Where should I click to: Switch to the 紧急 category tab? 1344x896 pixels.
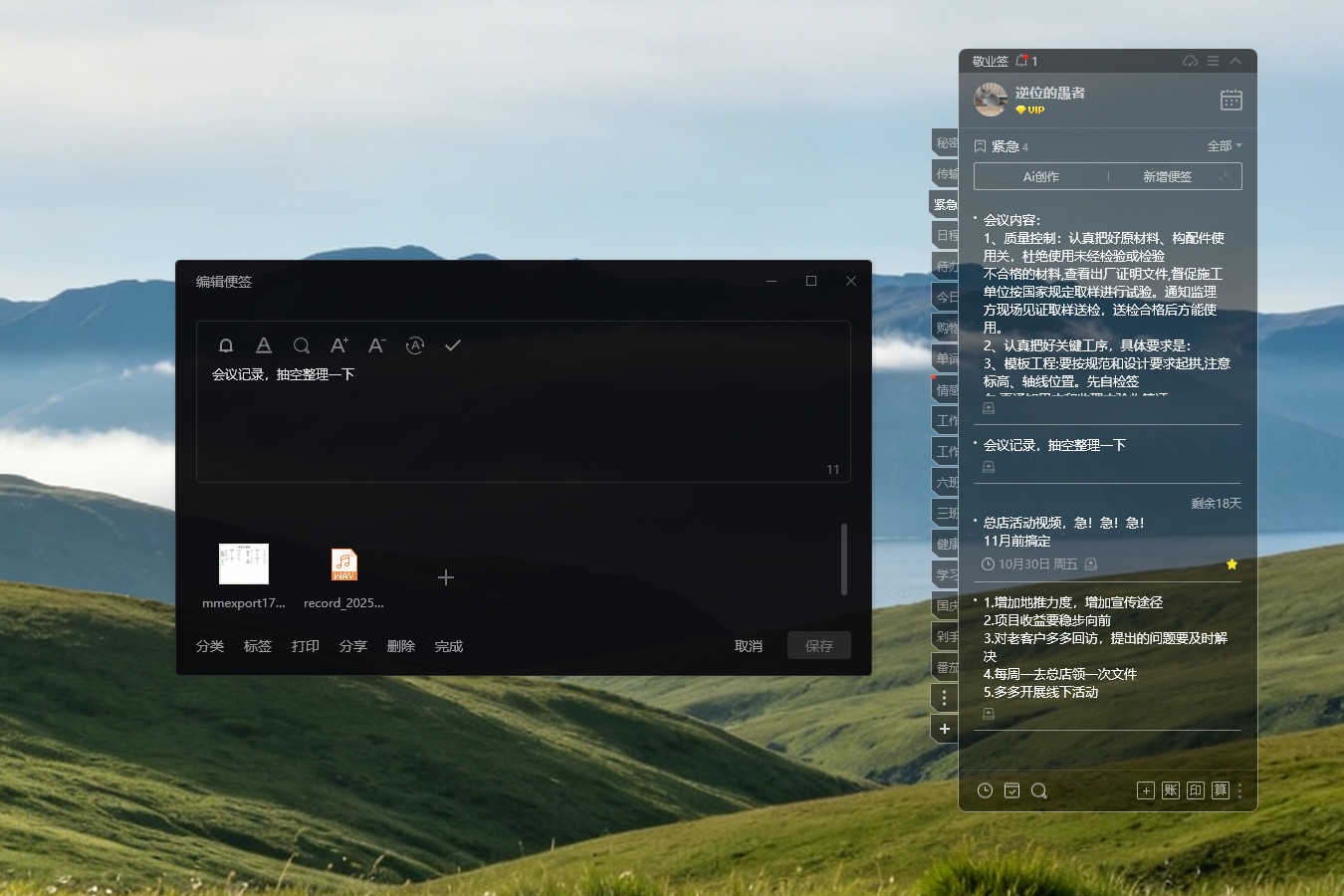click(944, 204)
